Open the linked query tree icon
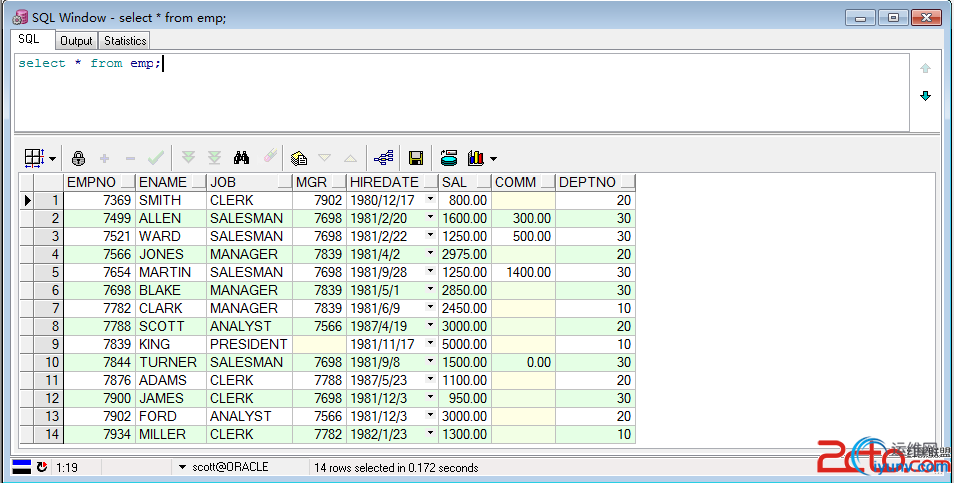Screen dimensions: 954x483 [384, 158]
